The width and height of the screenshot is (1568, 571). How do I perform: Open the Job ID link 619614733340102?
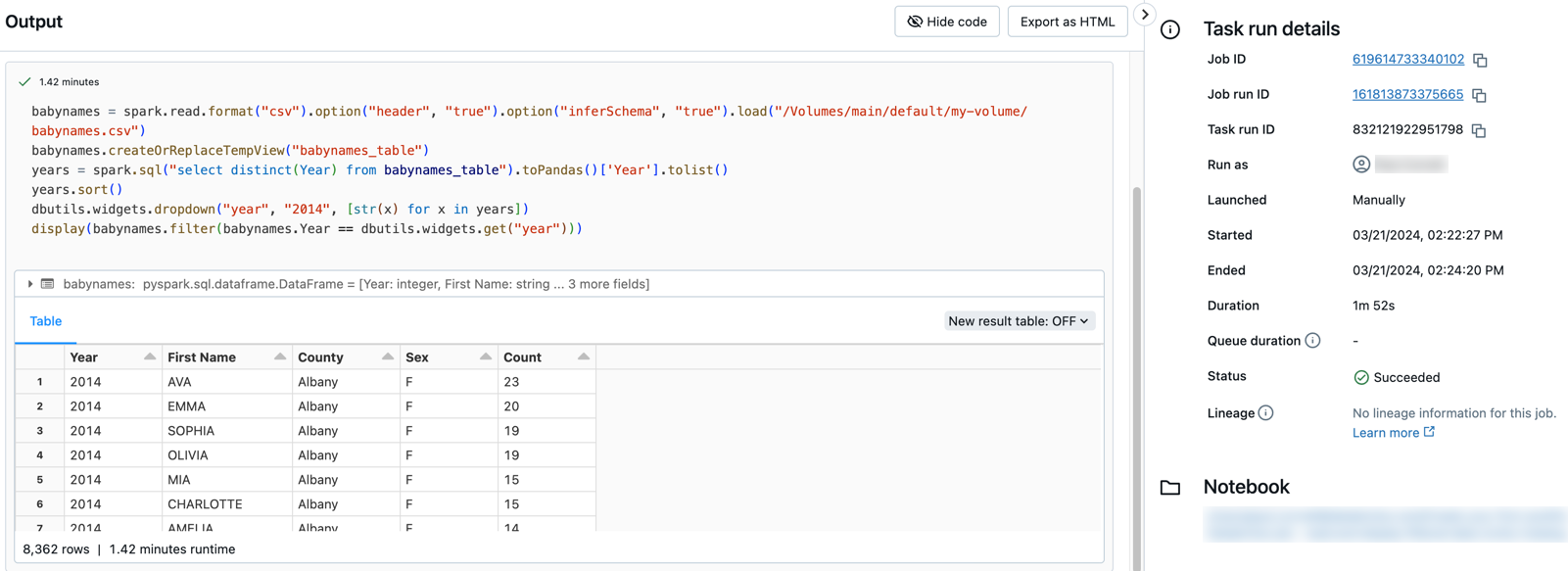tap(1407, 59)
